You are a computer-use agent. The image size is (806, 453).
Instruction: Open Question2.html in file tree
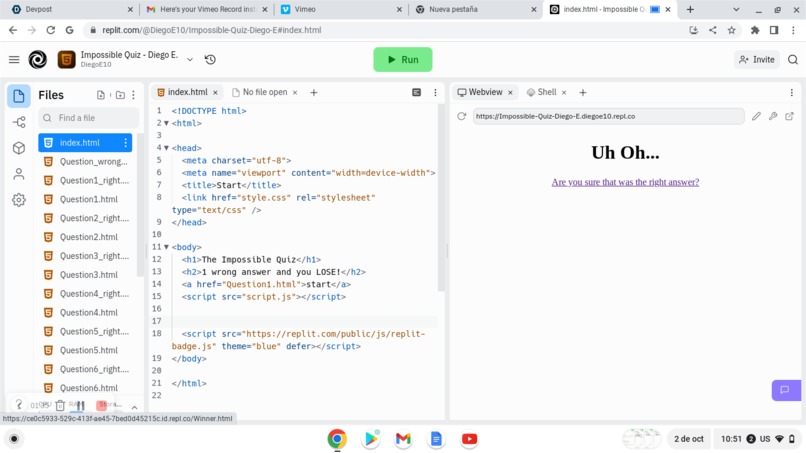click(x=85, y=237)
